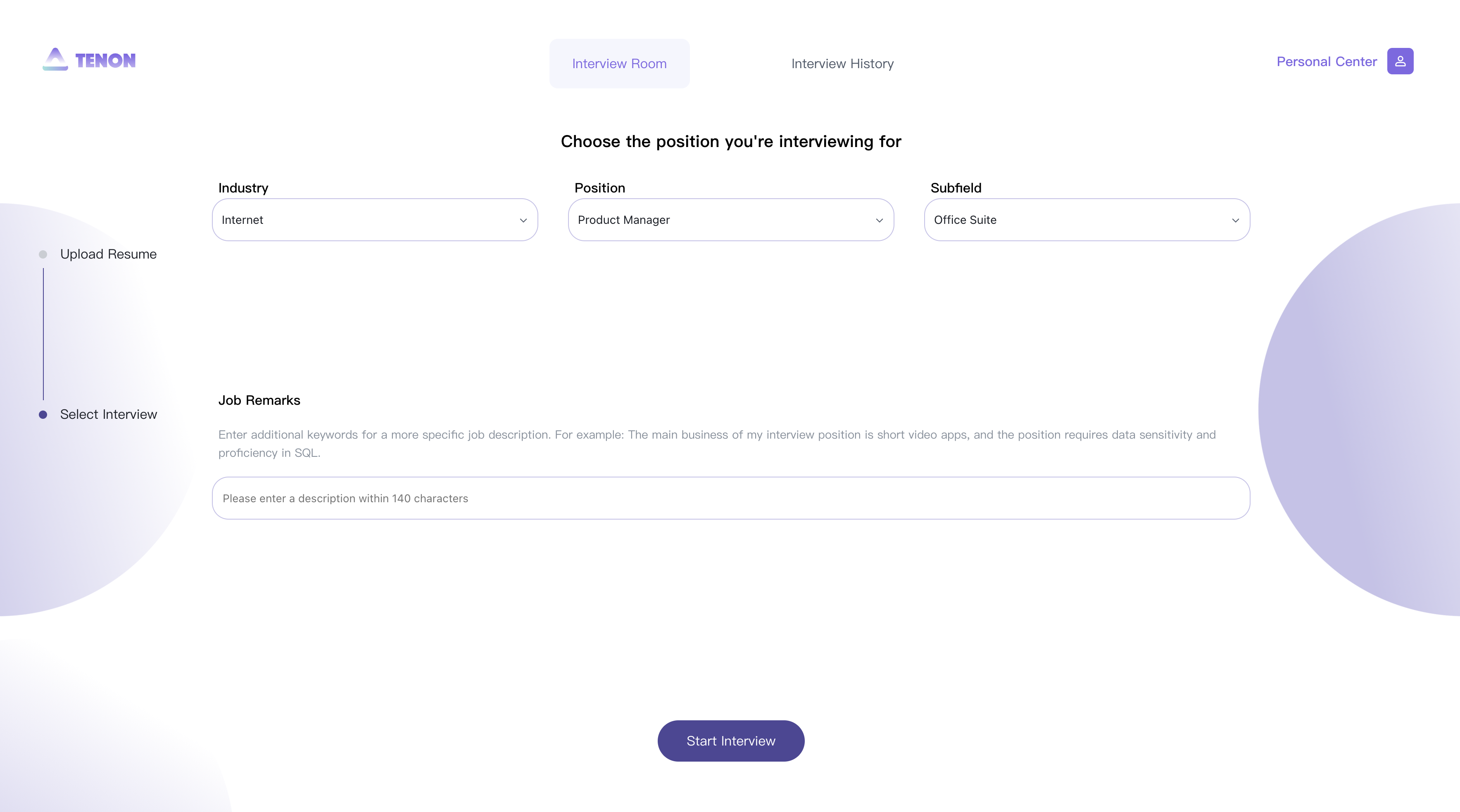
Task: Open the Subfield dropdown showing Office Suite
Action: click(1087, 220)
